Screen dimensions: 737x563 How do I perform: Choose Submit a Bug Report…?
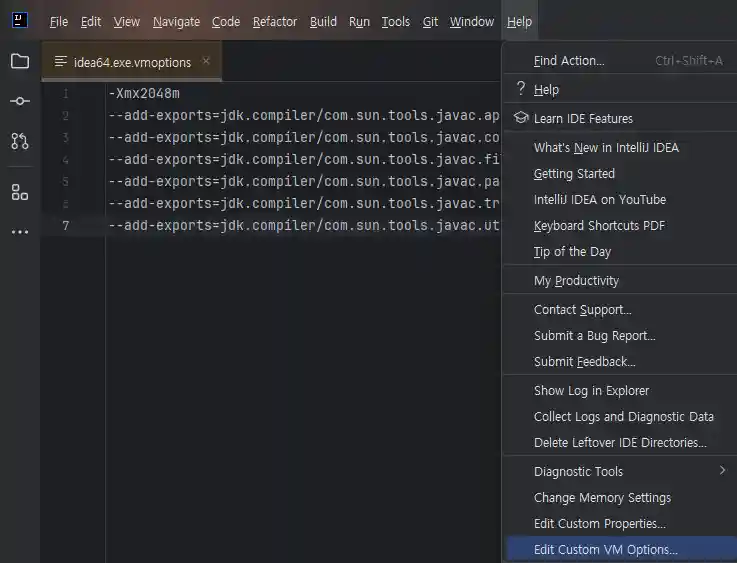click(620, 336)
